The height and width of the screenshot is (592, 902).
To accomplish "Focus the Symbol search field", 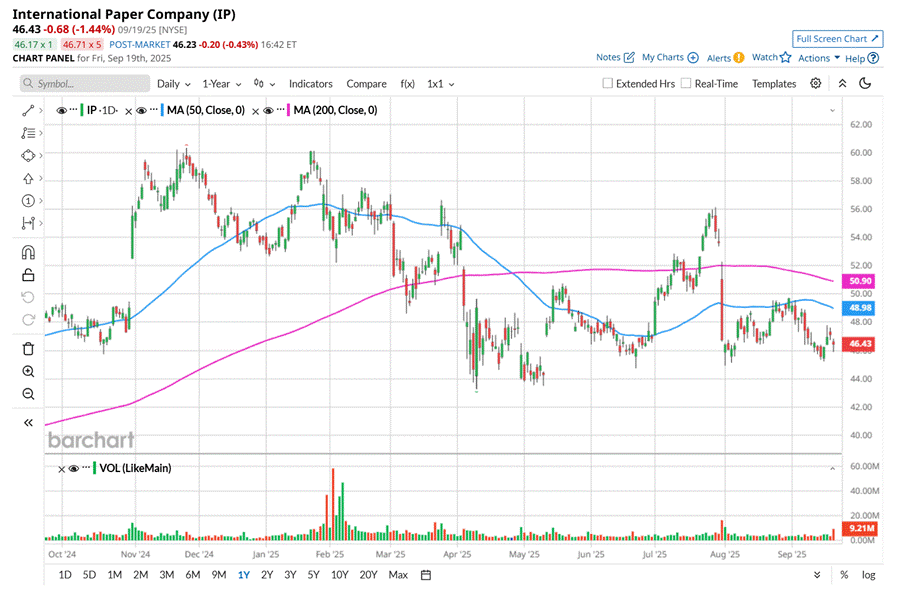I will pyautogui.click(x=85, y=84).
